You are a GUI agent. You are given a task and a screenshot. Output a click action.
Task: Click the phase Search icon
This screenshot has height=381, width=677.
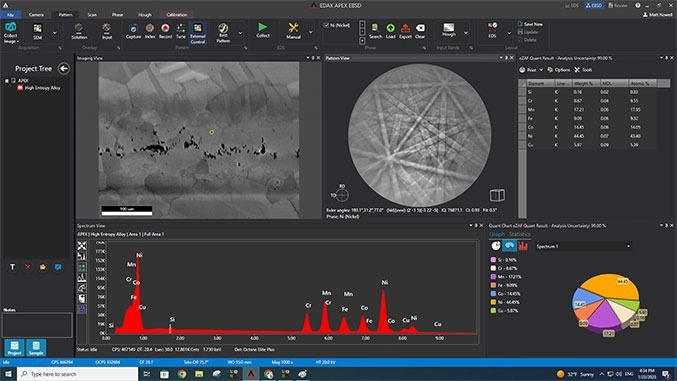(375, 28)
